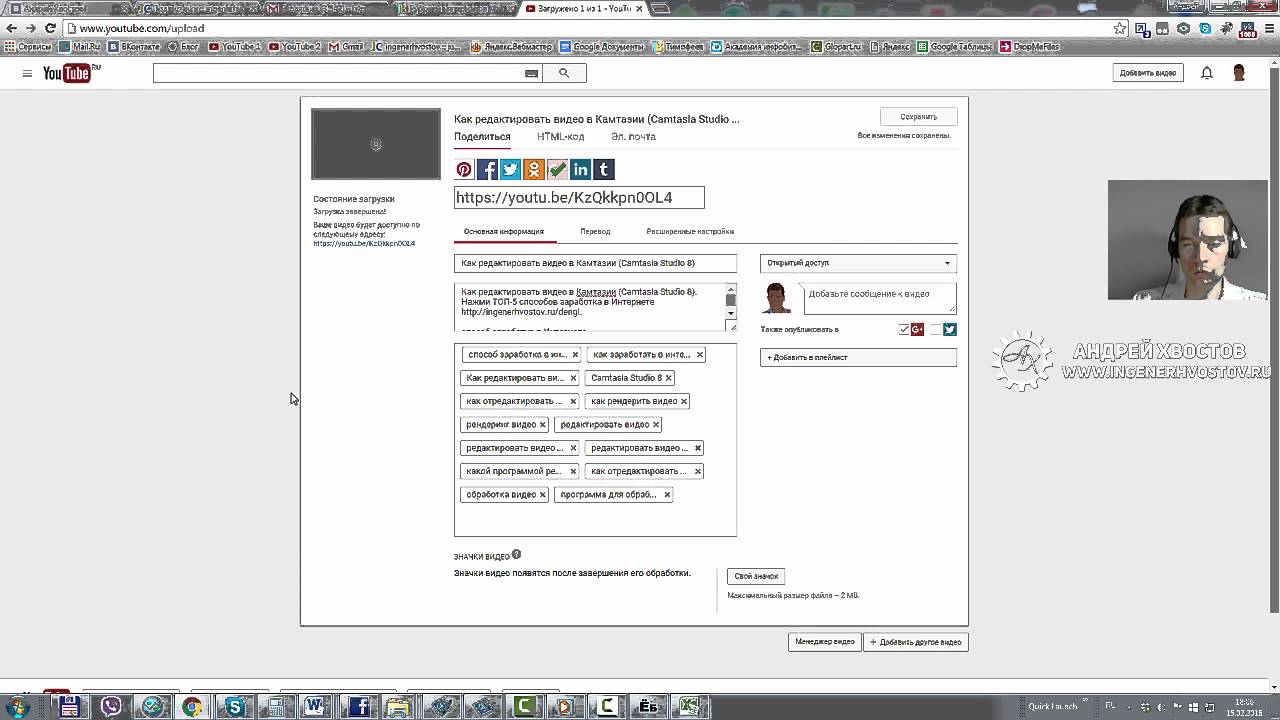Click the 'Свой значок' button
This screenshot has height=720, width=1280.
(x=756, y=576)
